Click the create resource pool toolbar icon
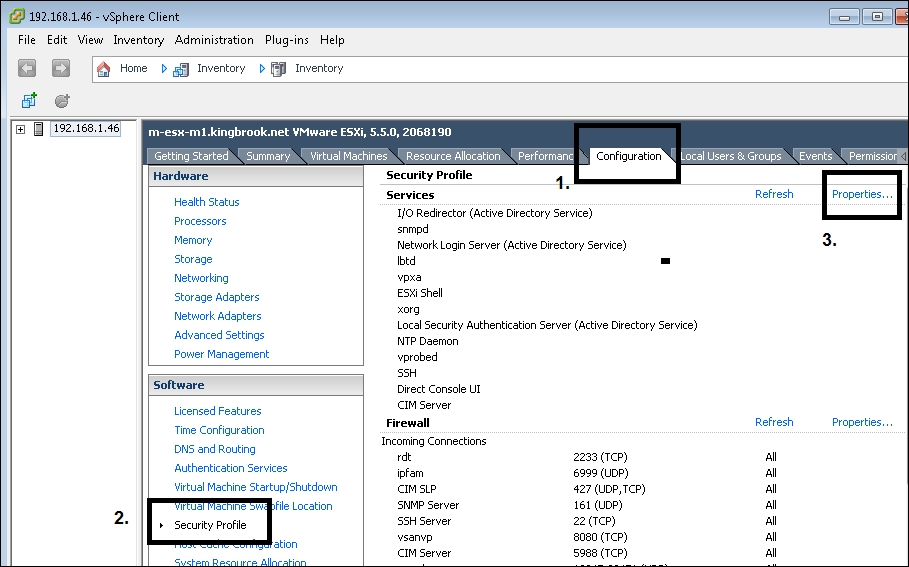The width and height of the screenshot is (909, 567). pyautogui.click(x=62, y=101)
